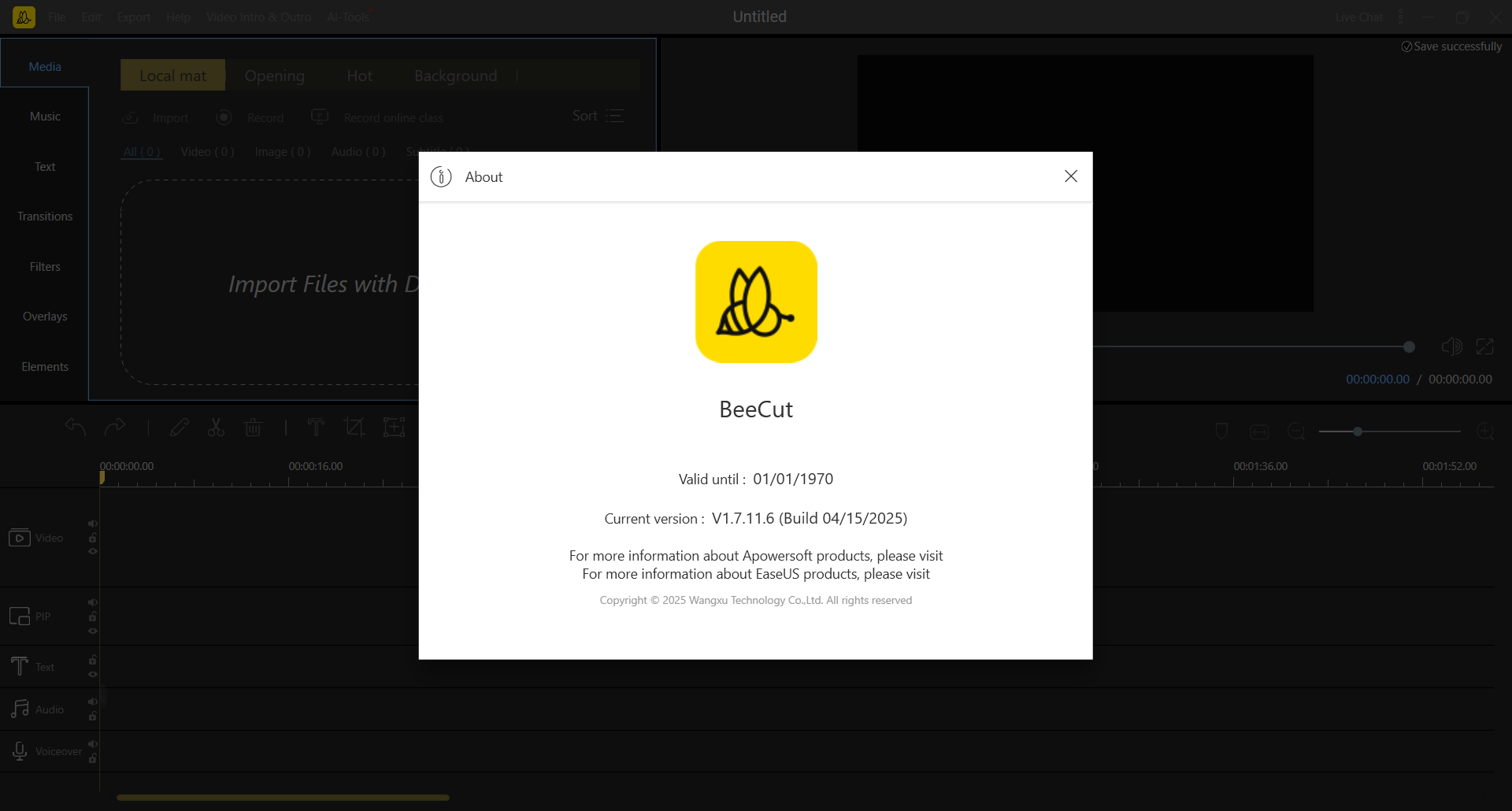Open the Sort dropdown

pyautogui.click(x=598, y=116)
